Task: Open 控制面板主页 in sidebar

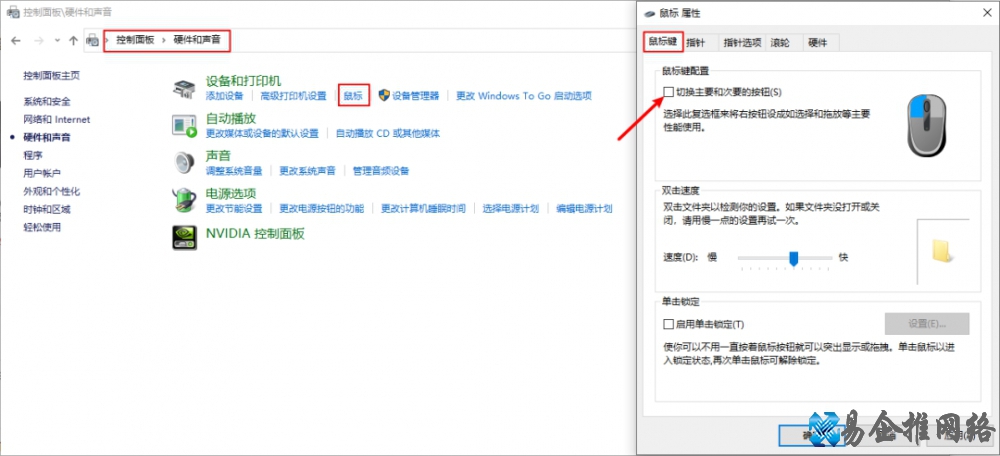Action: (x=52, y=75)
